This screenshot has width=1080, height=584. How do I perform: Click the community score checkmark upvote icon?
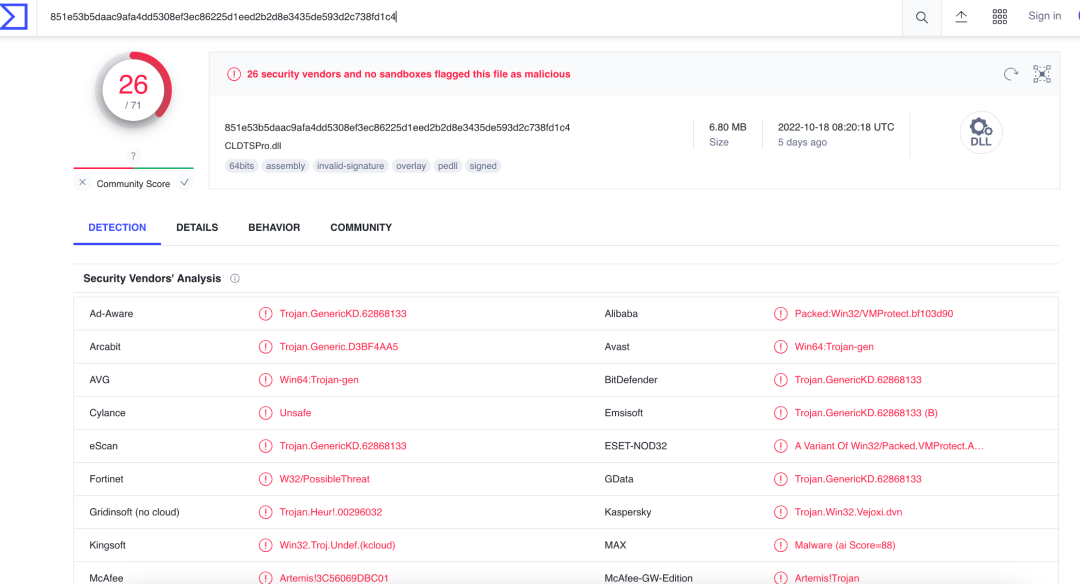[x=185, y=182]
